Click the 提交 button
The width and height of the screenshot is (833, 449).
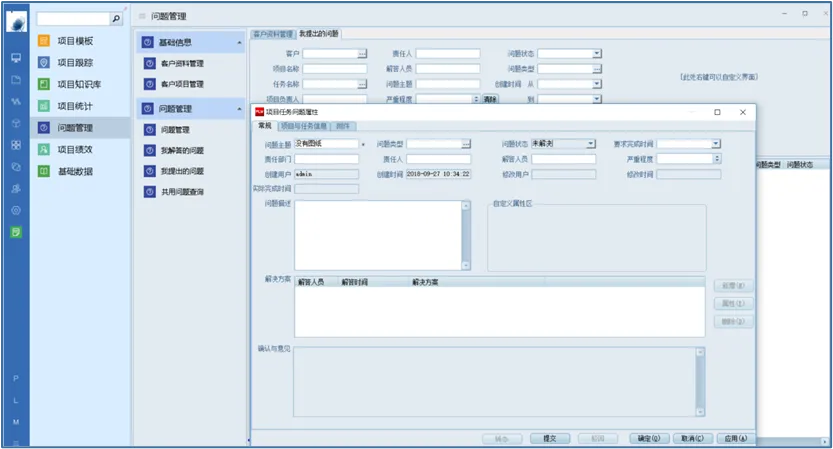(550, 438)
